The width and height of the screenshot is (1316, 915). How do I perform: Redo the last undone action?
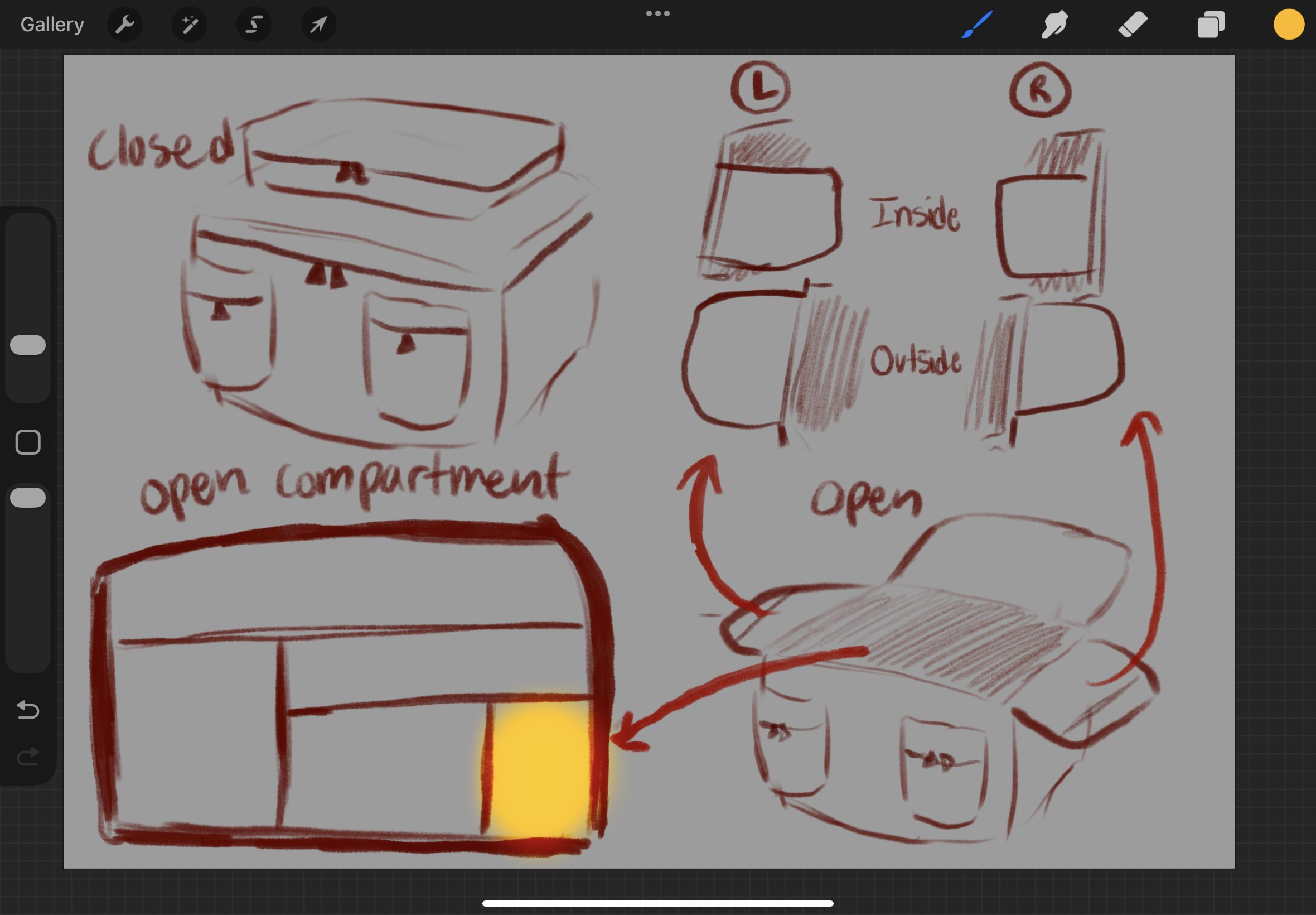(28, 757)
